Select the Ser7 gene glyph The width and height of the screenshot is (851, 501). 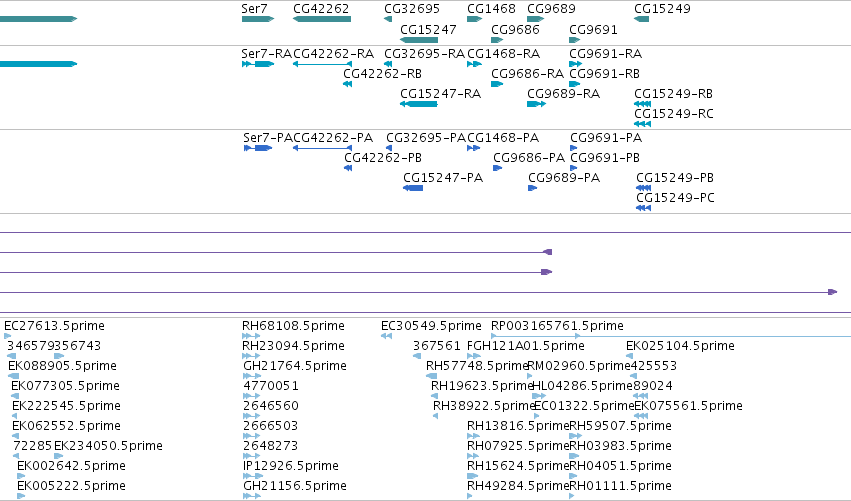point(258,19)
